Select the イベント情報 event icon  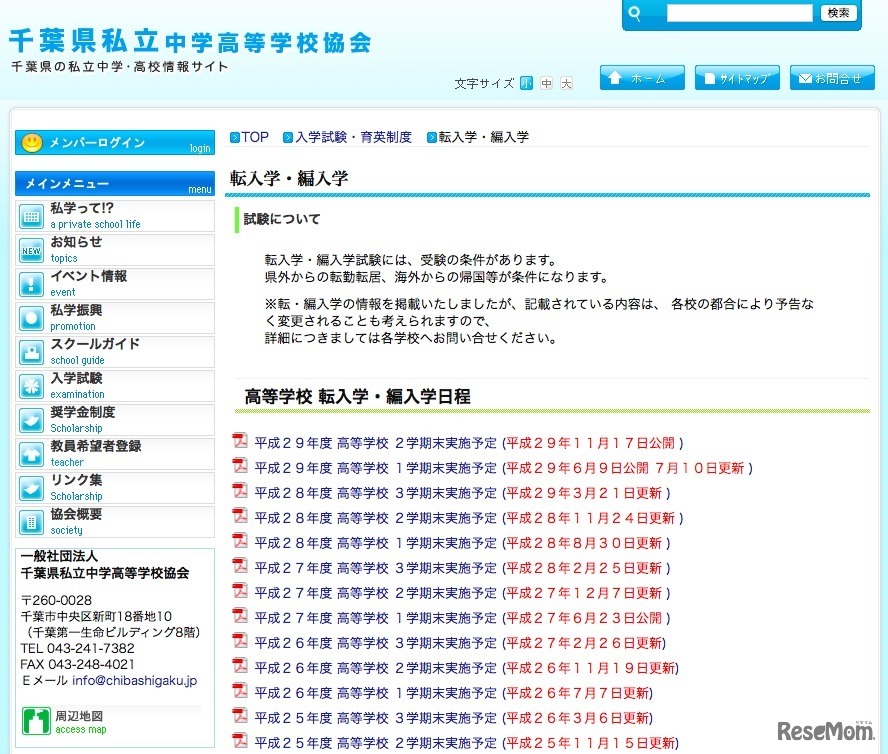coord(32,283)
